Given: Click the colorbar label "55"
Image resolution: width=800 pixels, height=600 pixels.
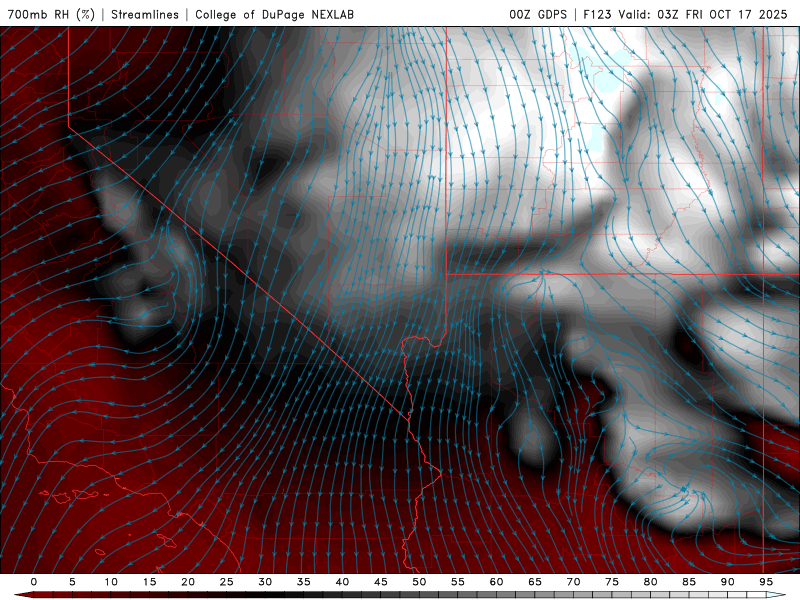Looking at the screenshot, I should (x=458, y=582).
